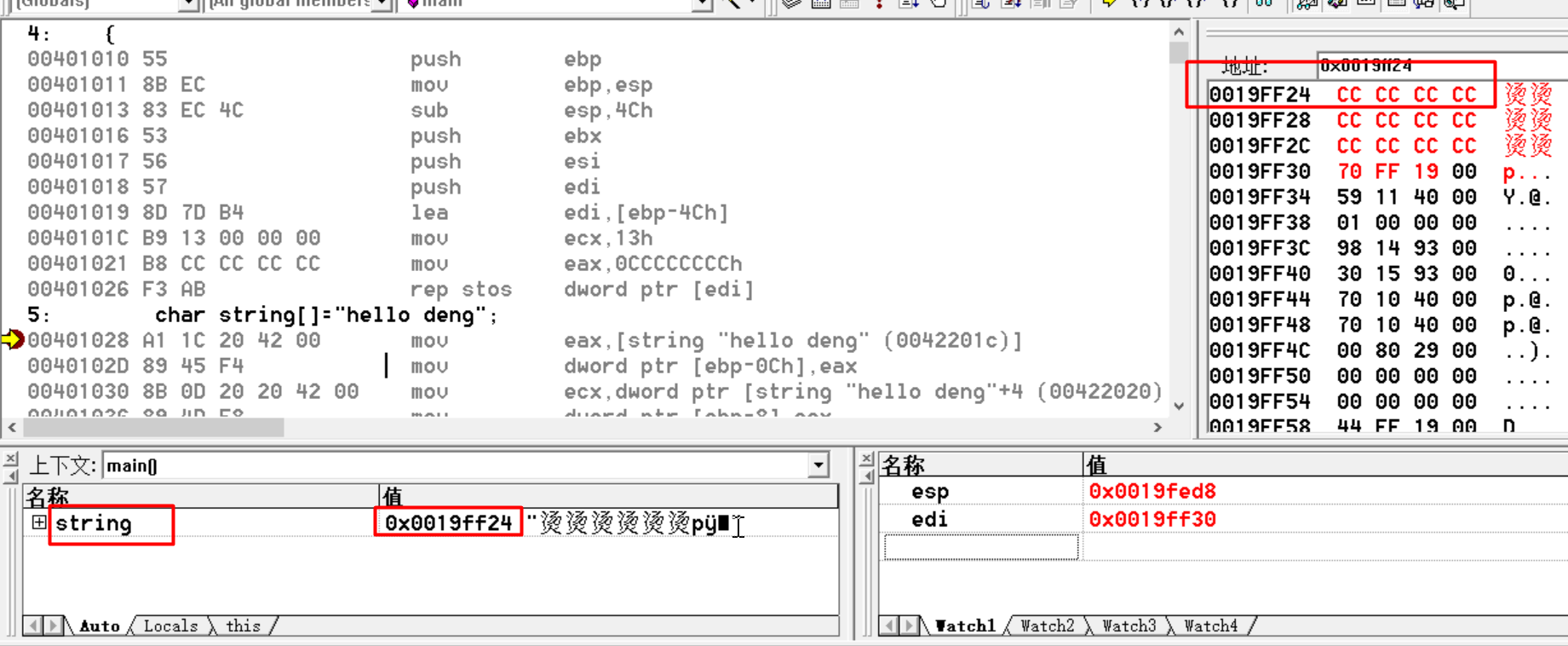The height and width of the screenshot is (646, 1568).
Task: Click the Variables 值 column header
Action: point(608,496)
